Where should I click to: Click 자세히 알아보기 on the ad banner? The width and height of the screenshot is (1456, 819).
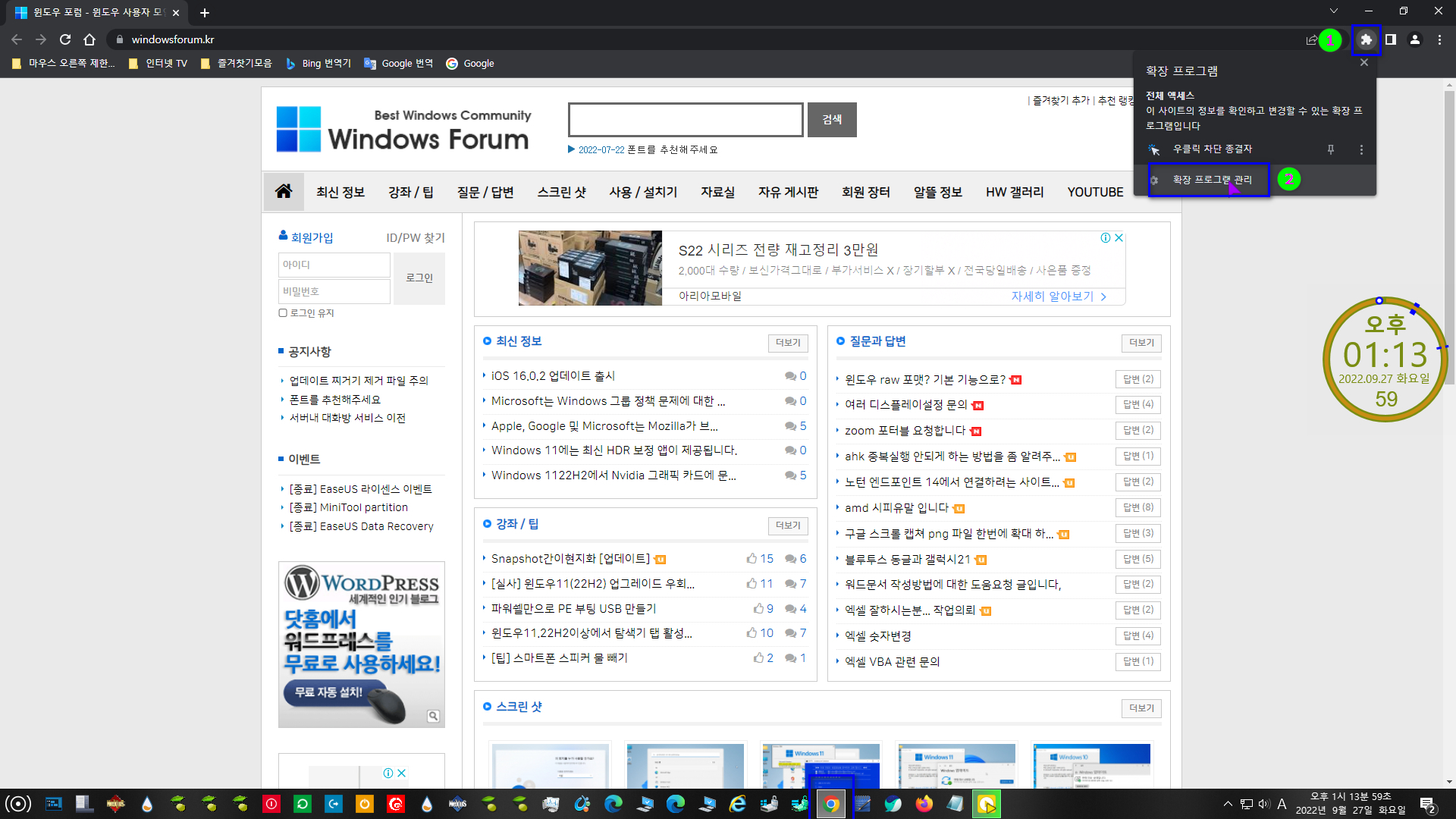coord(1059,297)
